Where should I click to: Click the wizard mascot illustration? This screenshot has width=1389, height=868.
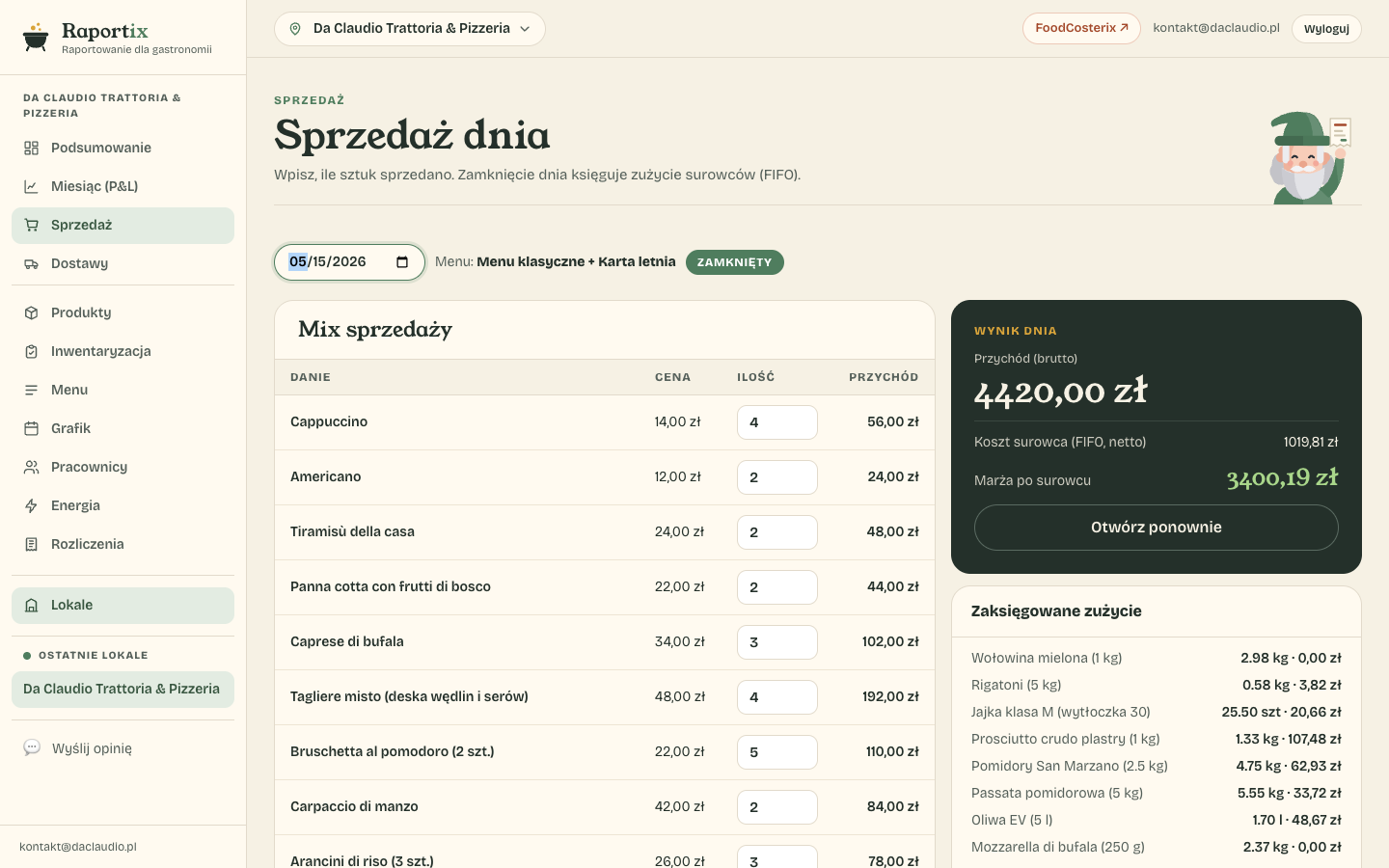1310,157
